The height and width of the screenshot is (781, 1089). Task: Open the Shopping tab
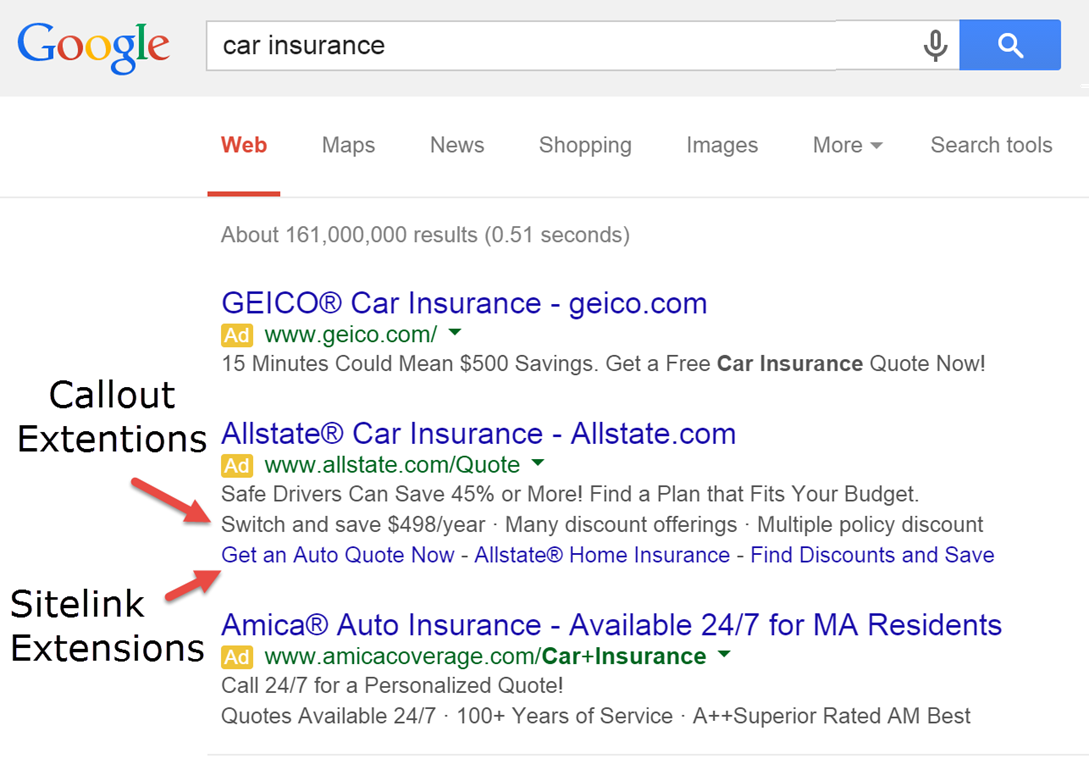585,145
